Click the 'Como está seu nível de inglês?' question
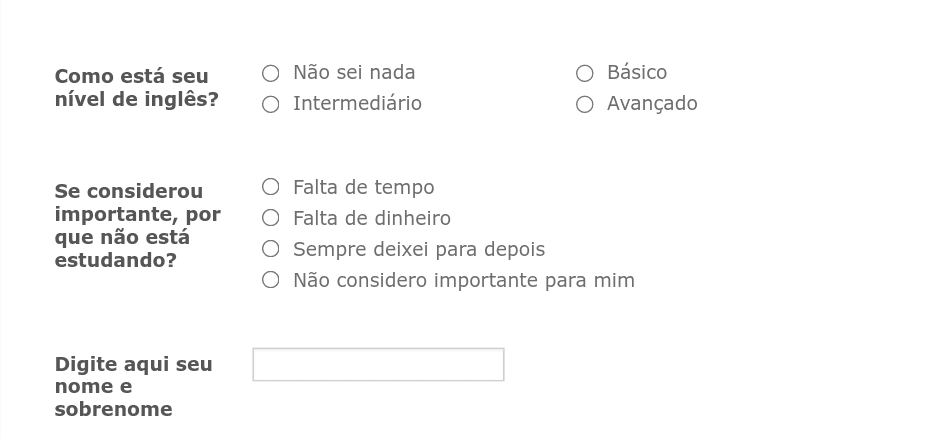 click(x=136, y=88)
